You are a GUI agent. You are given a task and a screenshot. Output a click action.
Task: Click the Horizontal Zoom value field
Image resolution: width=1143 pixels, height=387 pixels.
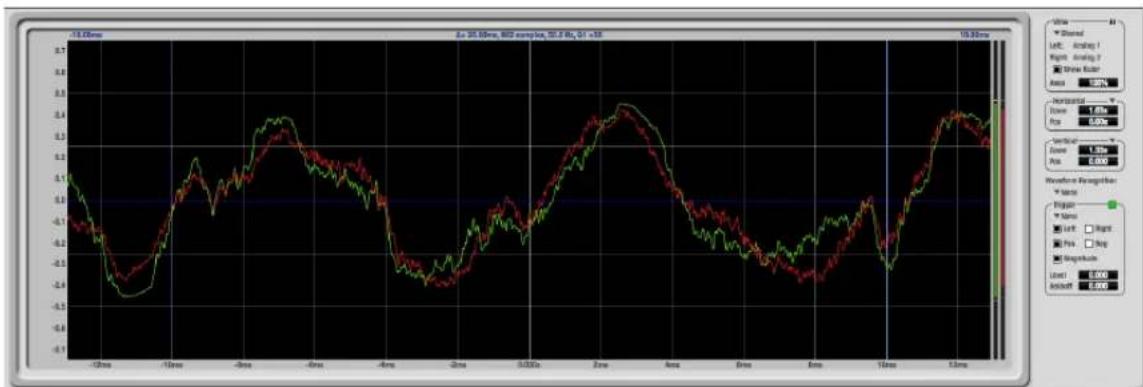(x=1097, y=111)
